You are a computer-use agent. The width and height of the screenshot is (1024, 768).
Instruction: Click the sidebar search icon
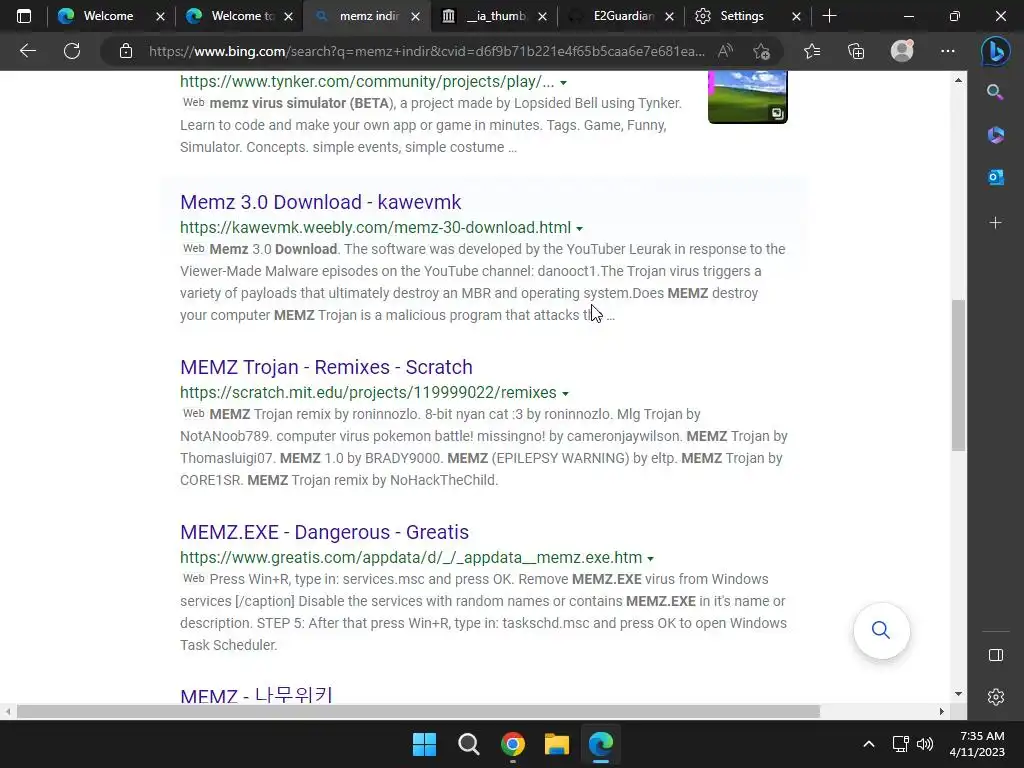(995, 92)
